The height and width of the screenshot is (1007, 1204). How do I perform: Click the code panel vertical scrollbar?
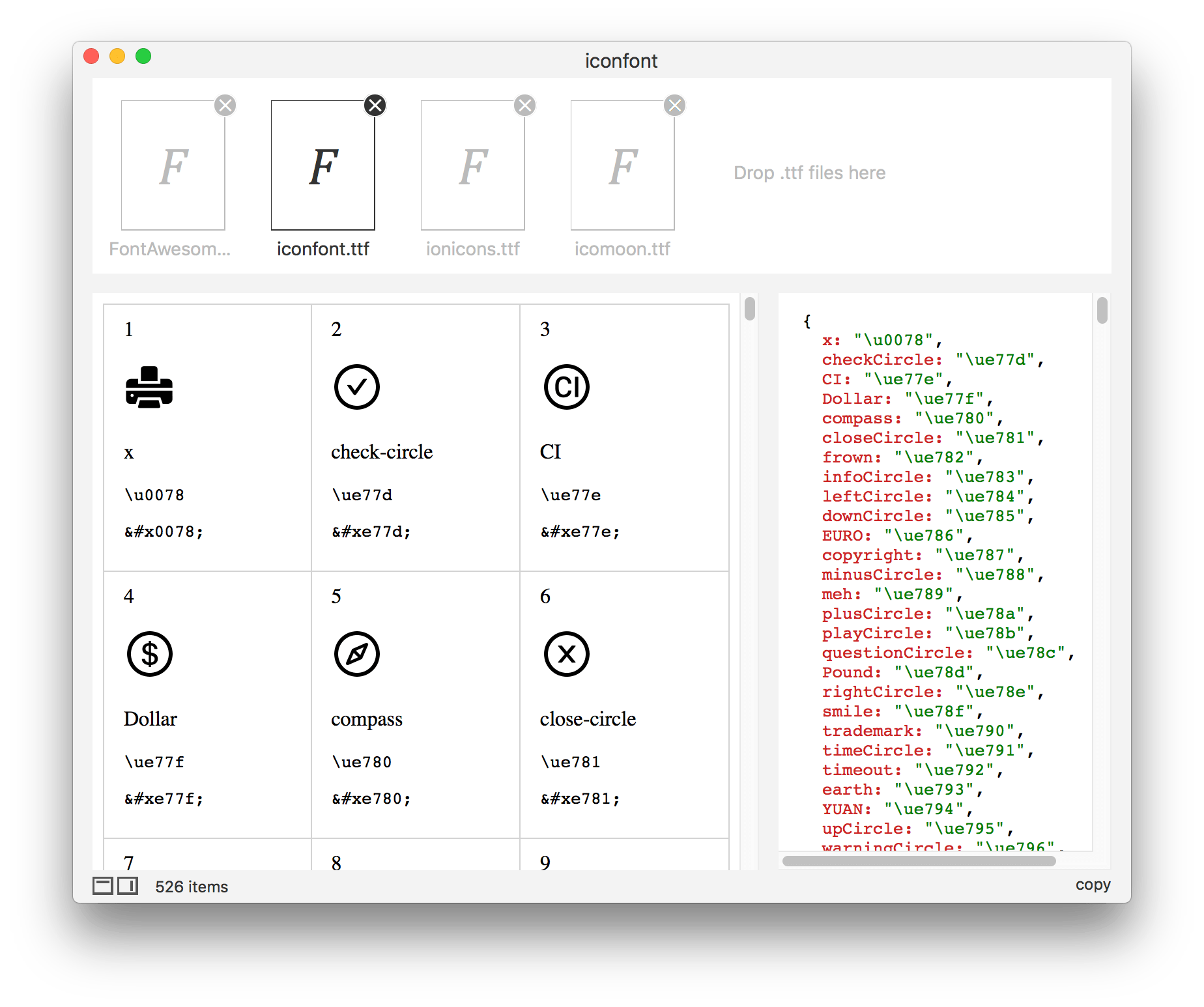click(x=1102, y=310)
